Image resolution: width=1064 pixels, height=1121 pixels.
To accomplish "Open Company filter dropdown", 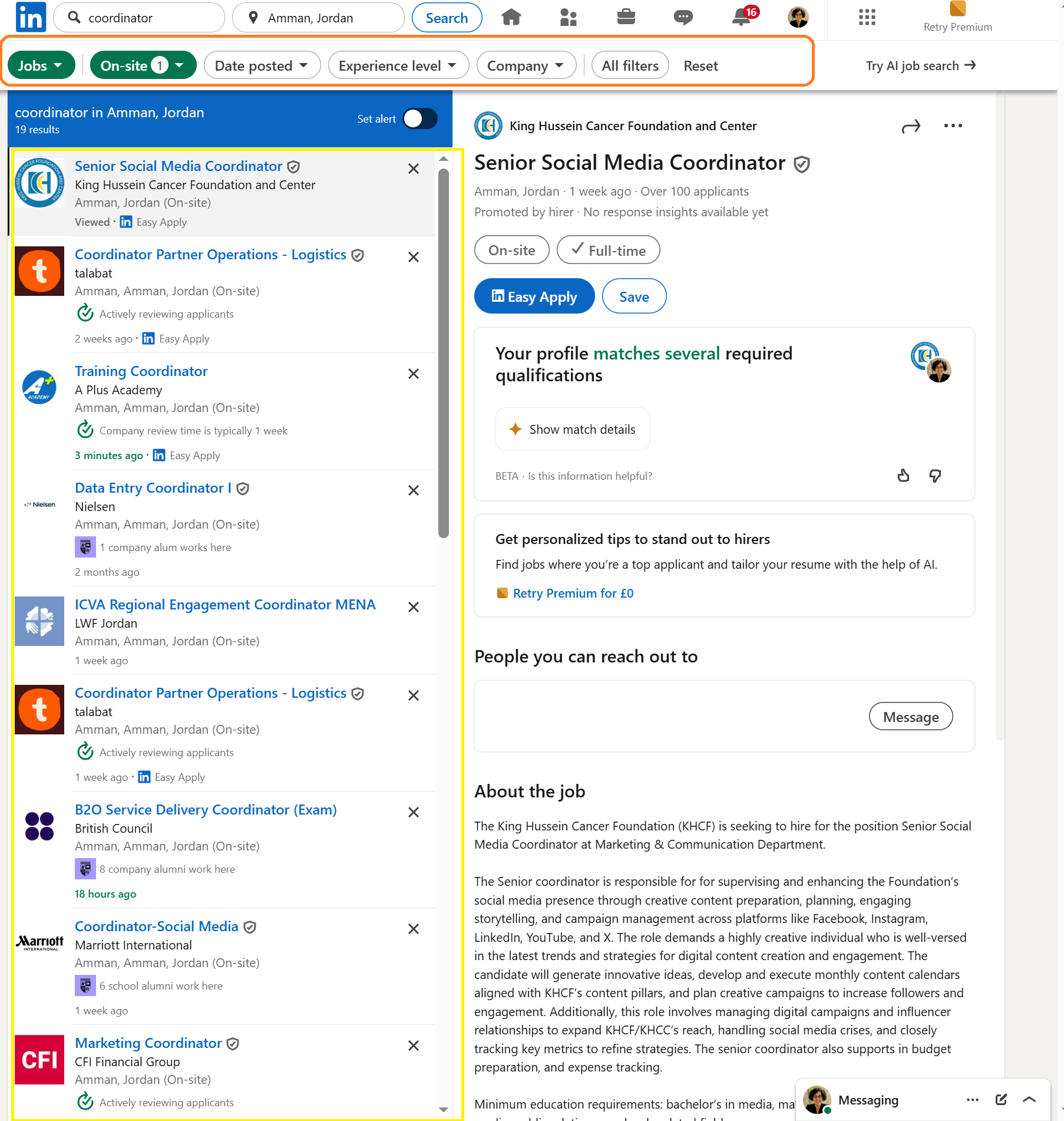I will click(x=526, y=65).
